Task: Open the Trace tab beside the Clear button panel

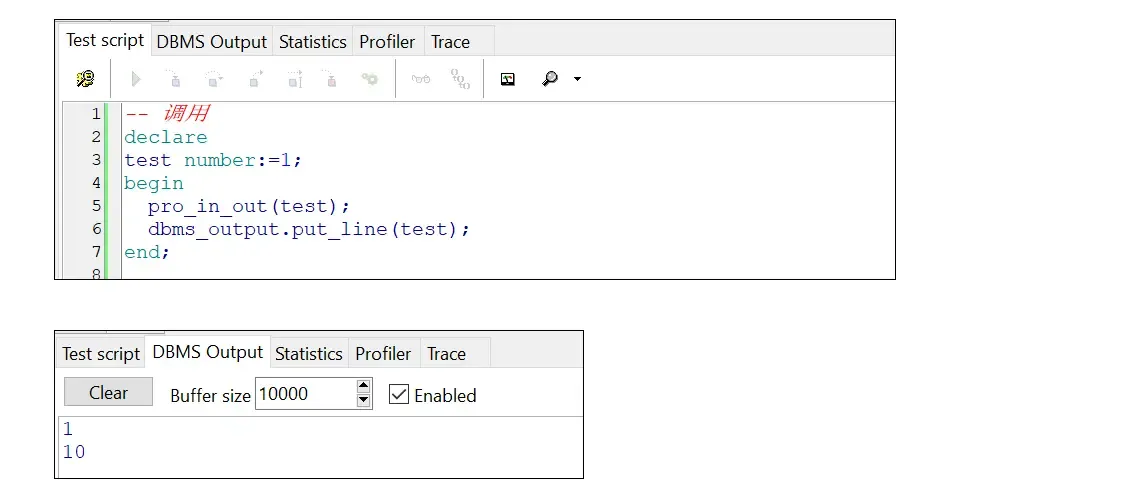Action: (446, 354)
